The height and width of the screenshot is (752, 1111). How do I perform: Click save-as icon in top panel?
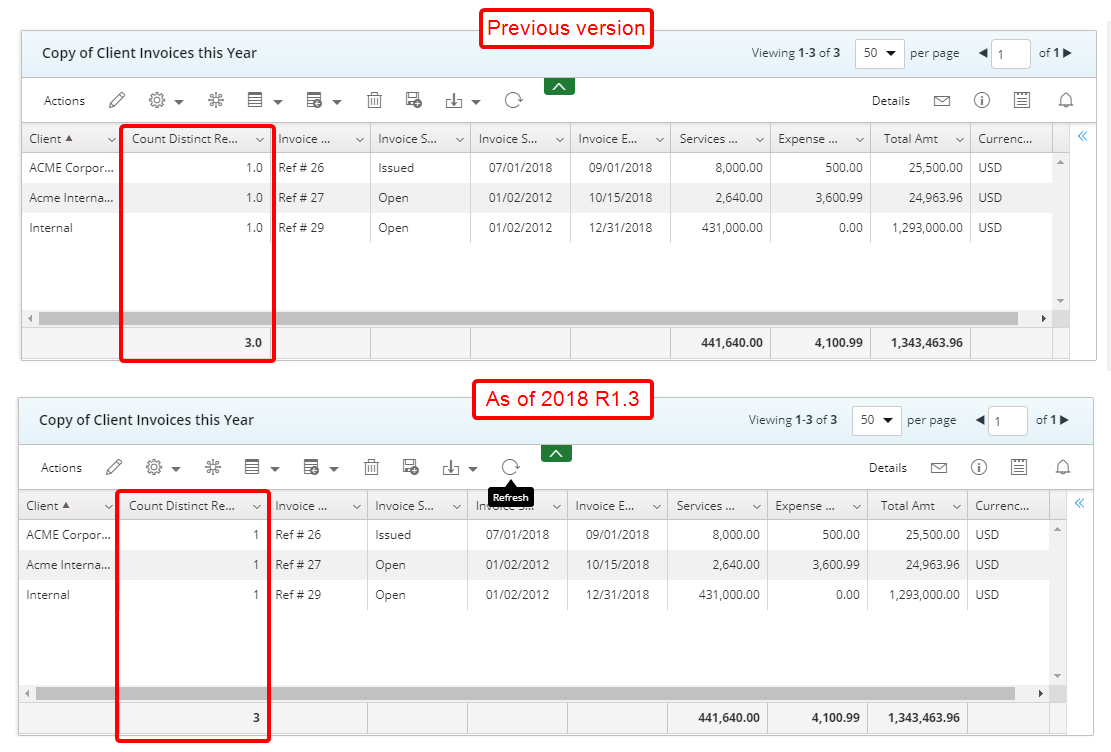pos(414,101)
